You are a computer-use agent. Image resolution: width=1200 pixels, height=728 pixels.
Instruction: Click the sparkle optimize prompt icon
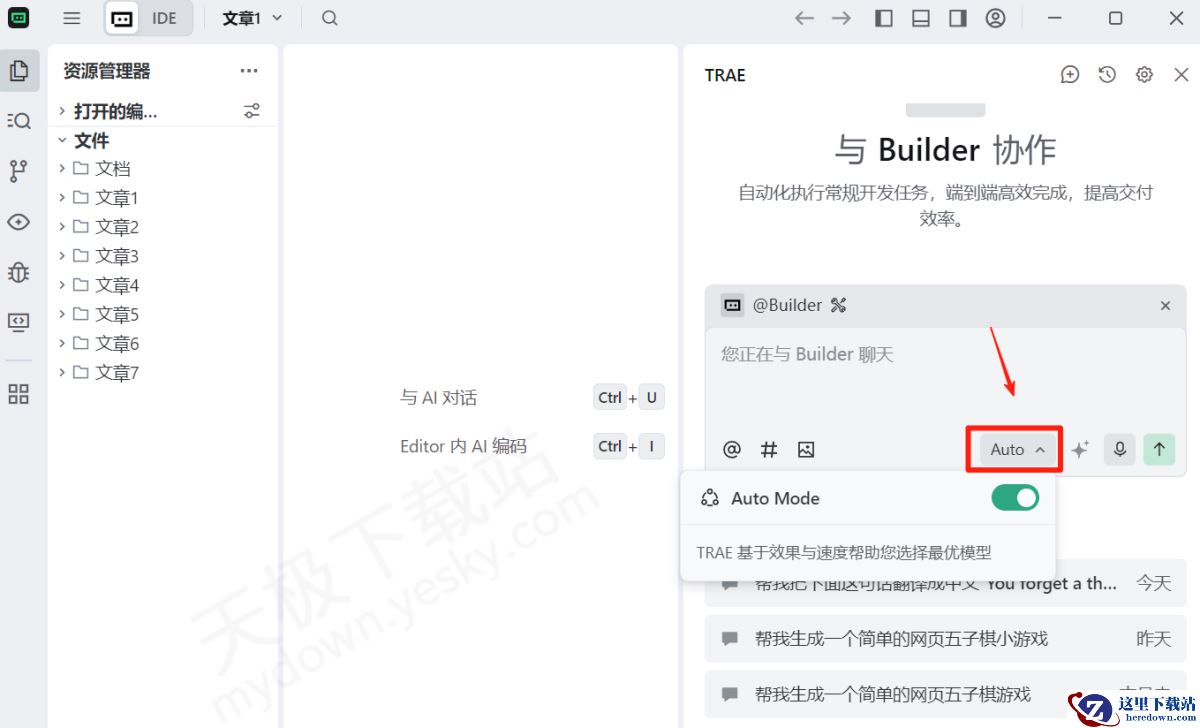pos(1080,450)
